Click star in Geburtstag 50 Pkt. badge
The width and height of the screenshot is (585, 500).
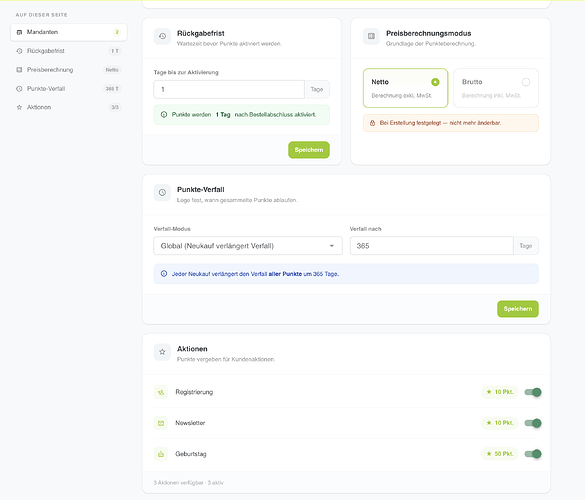coord(489,454)
